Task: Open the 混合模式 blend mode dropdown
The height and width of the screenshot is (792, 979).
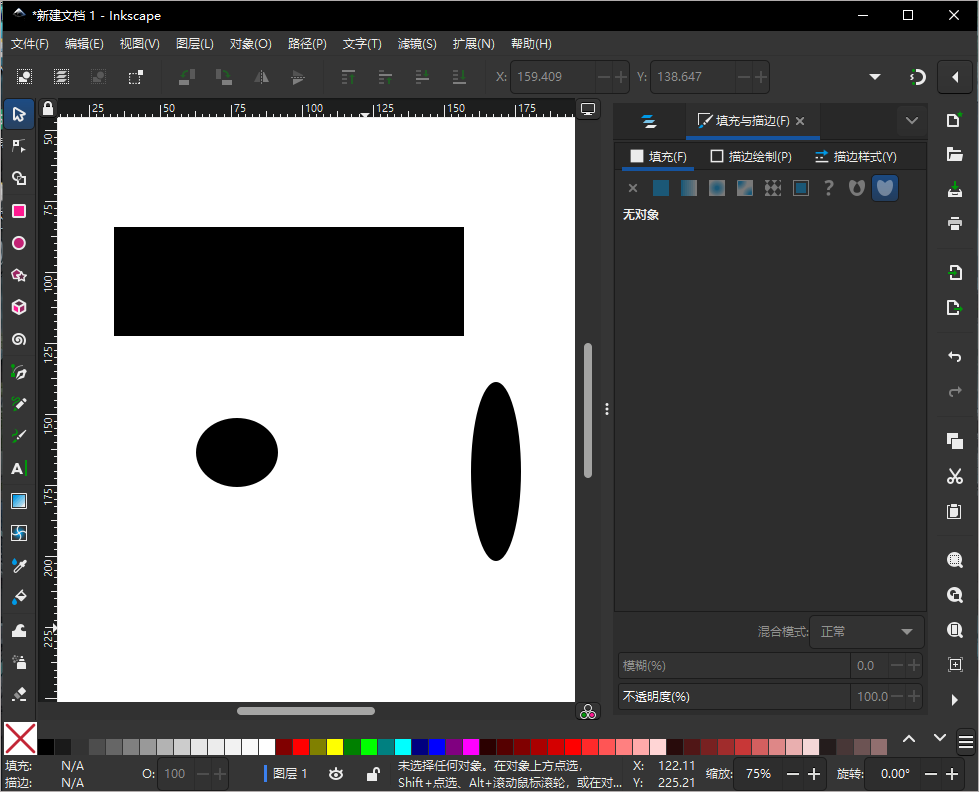Action: click(x=866, y=631)
